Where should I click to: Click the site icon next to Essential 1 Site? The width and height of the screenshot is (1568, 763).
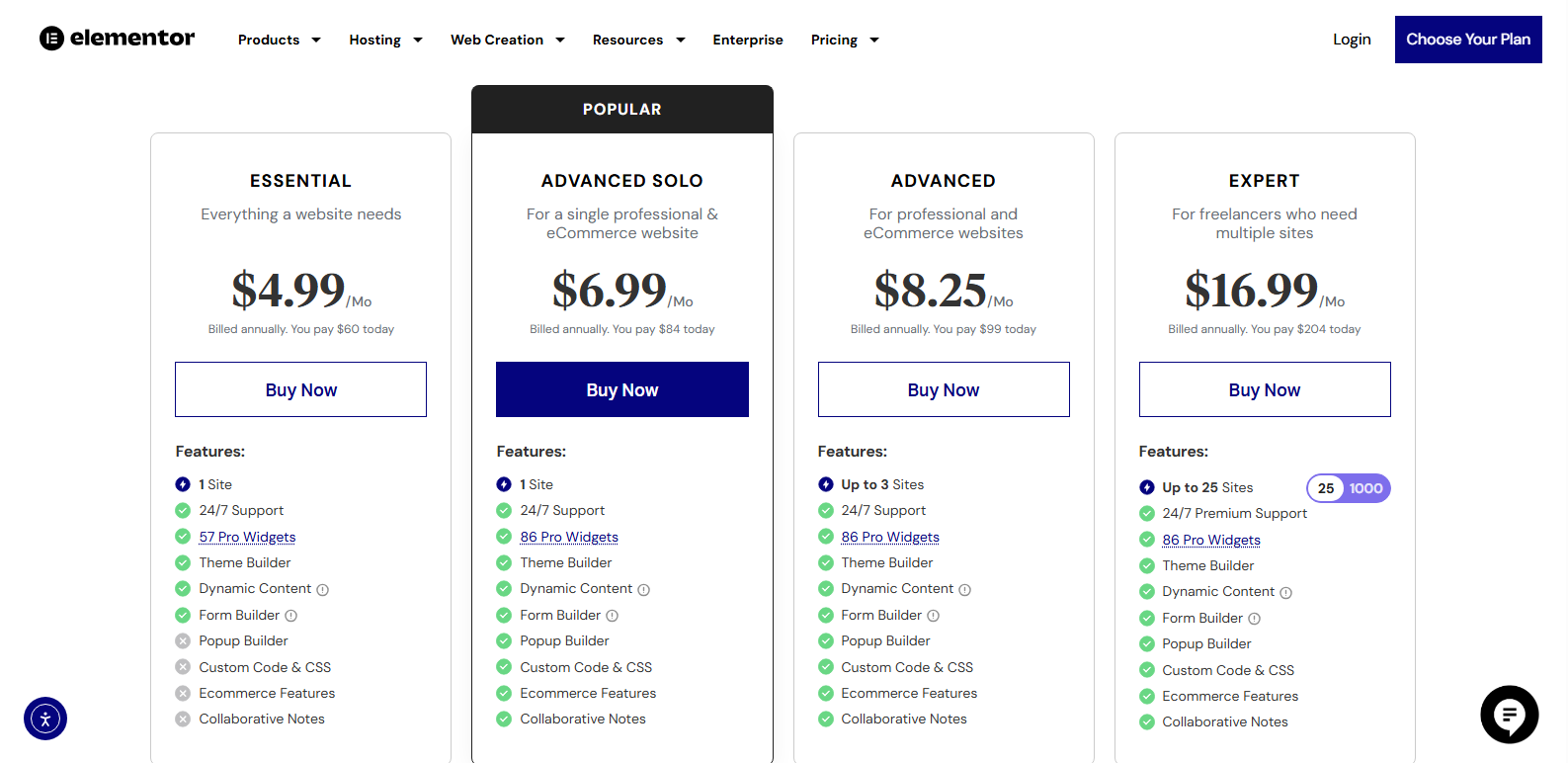(x=183, y=484)
